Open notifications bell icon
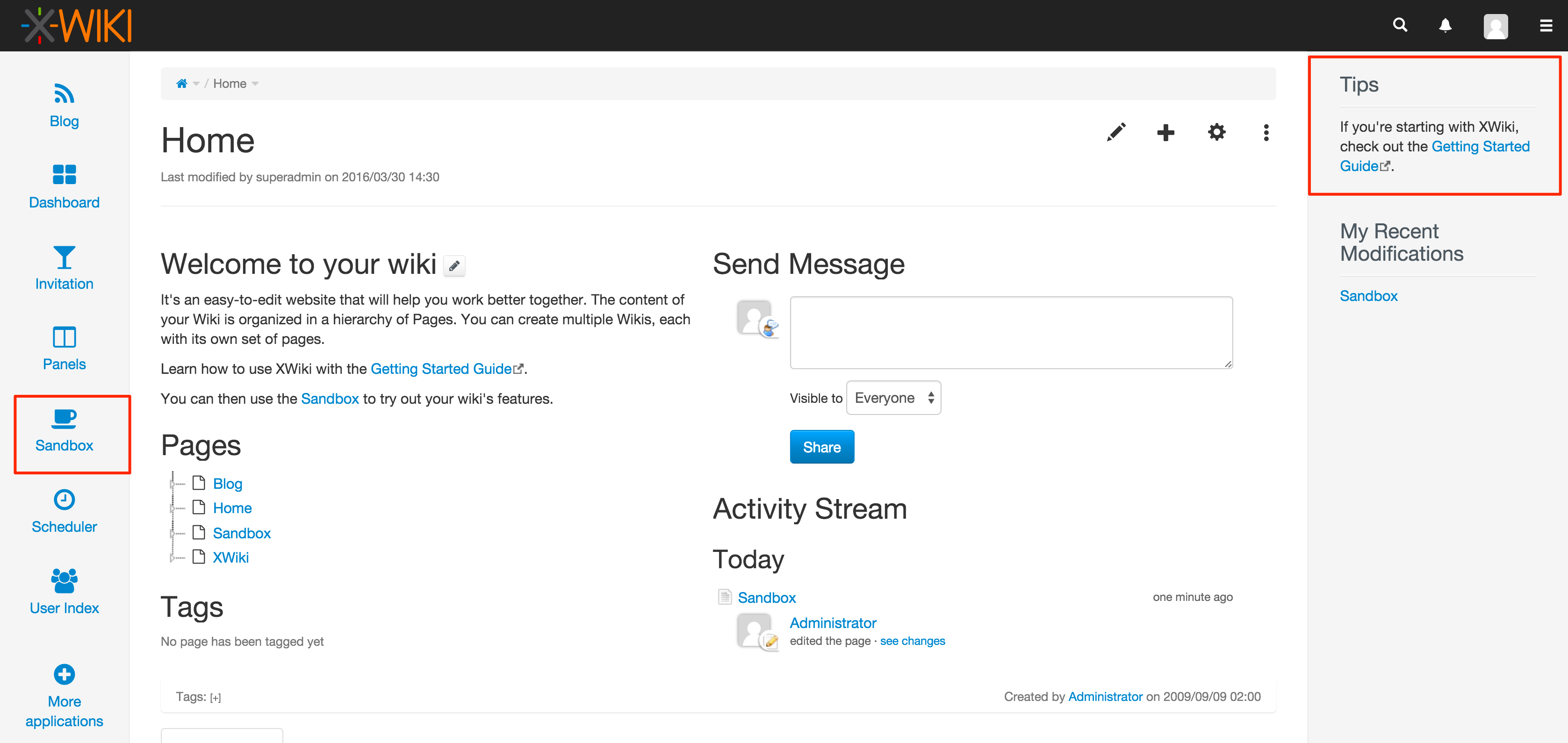The width and height of the screenshot is (1568, 743). [1445, 26]
